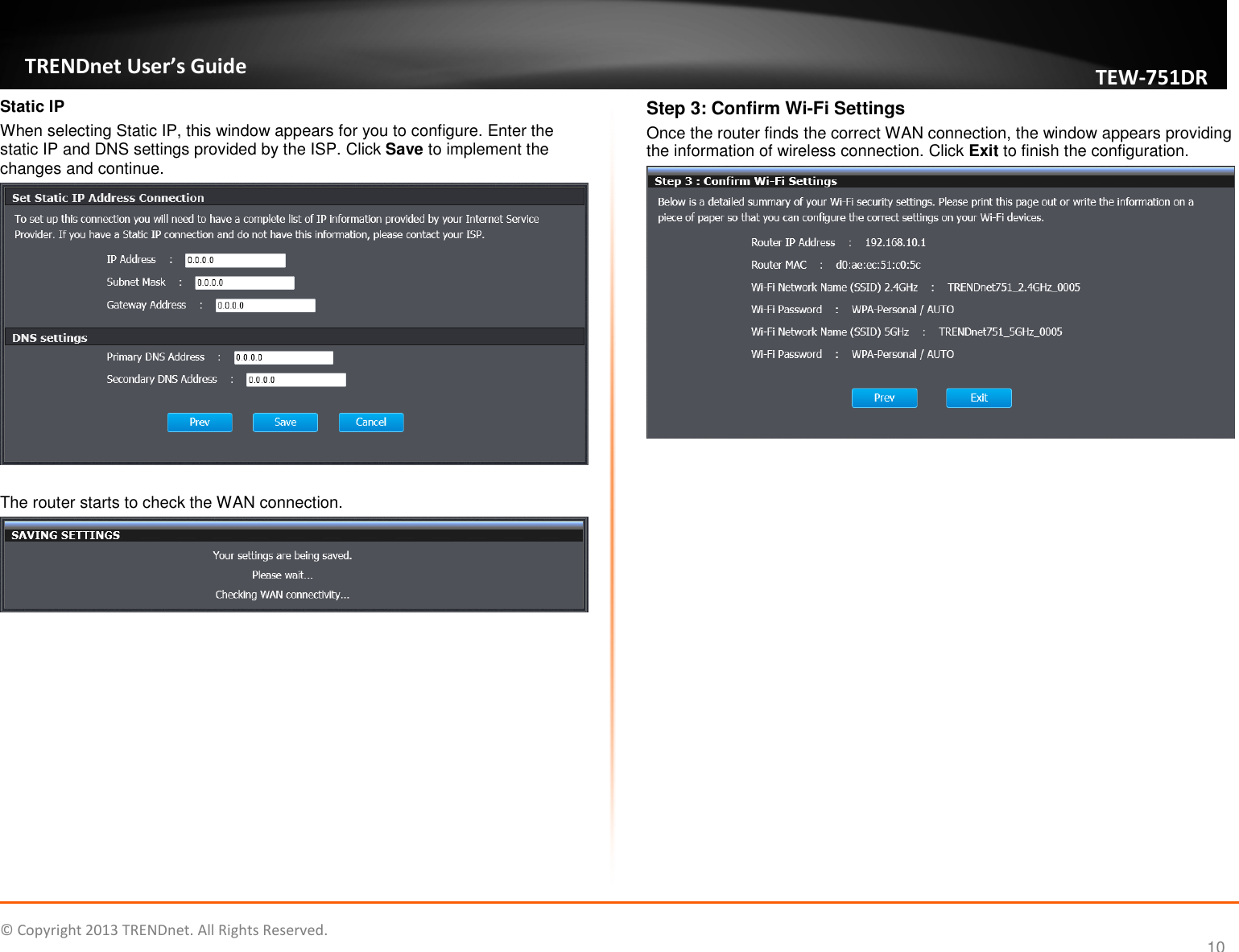Click the DNS settings section header
The height and width of the screenshot is (952, 1239).
294,337
